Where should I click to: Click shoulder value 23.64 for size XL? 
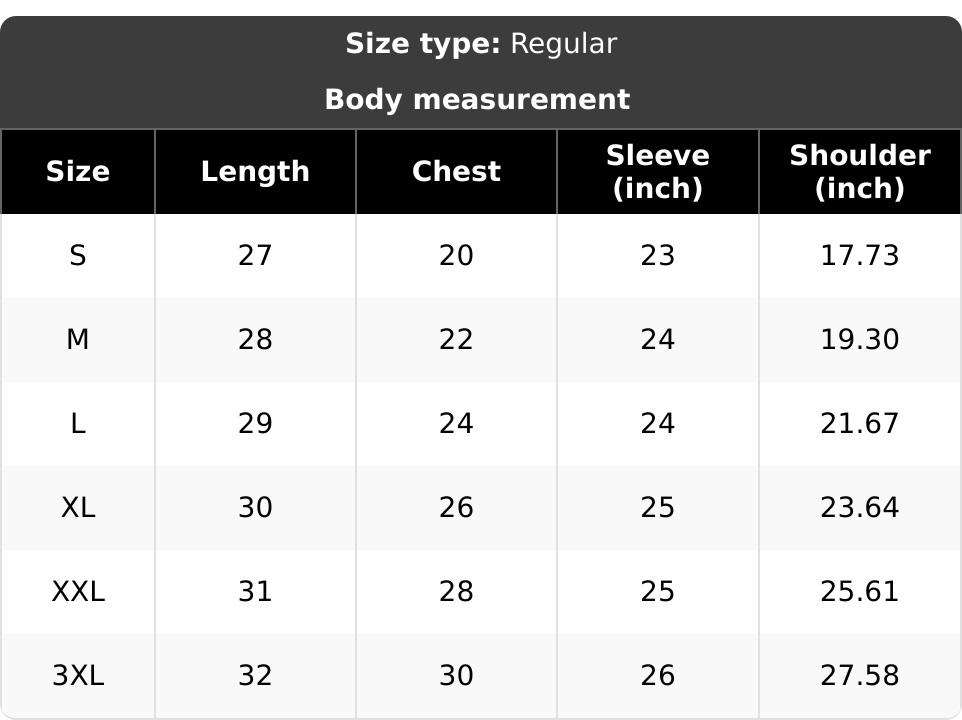(860, 508)
